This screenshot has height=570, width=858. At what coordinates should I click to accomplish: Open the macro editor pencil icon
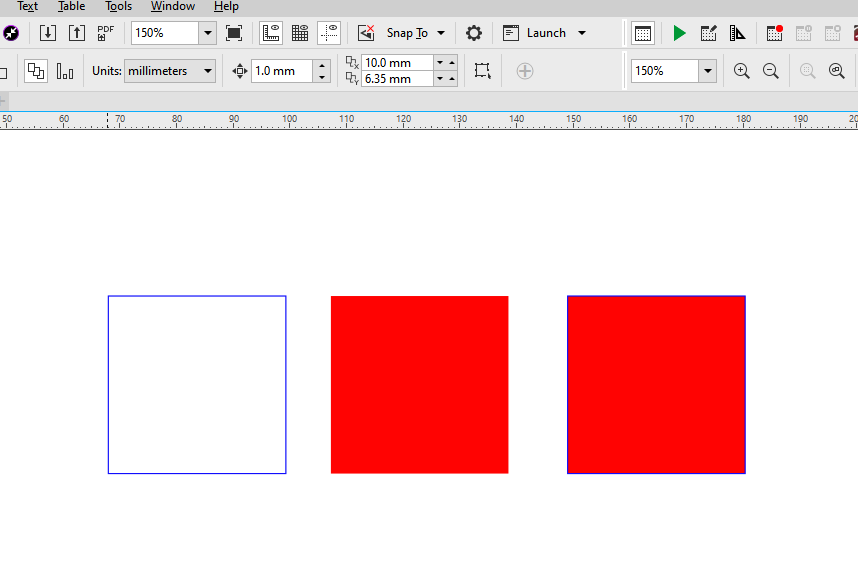point(709,33)
